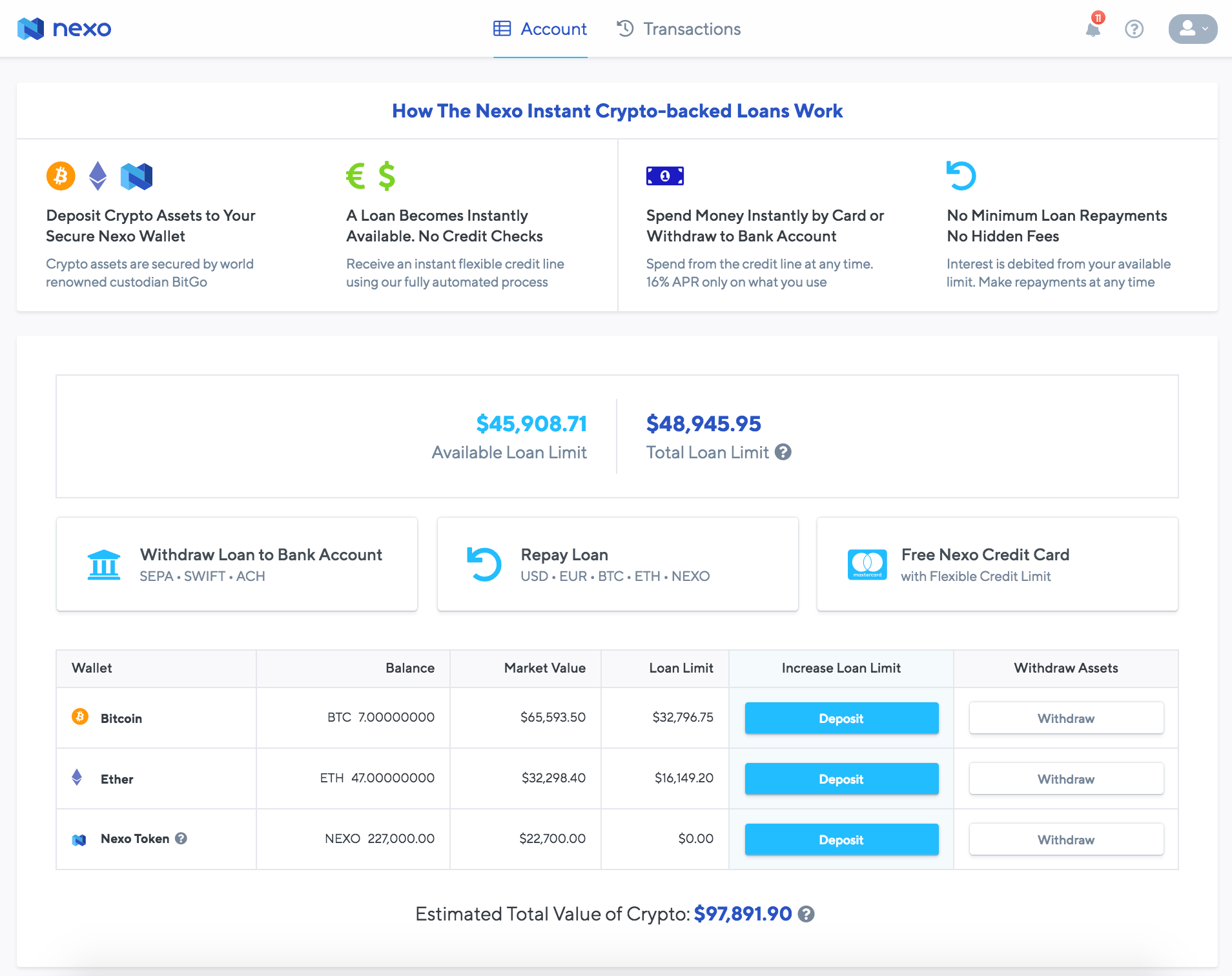The height and width of the screenshot is (976, 1232).
Task: Click the $16,149.20 loan limit value
Action: pos(684,778)
